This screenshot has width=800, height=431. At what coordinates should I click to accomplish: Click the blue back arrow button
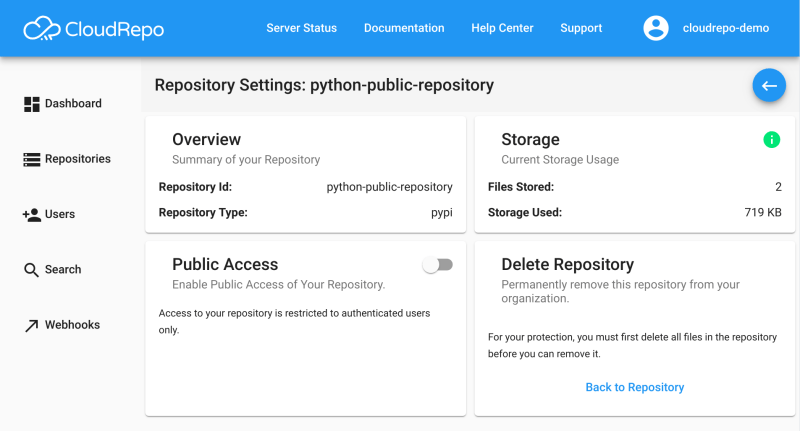(769, 85)
